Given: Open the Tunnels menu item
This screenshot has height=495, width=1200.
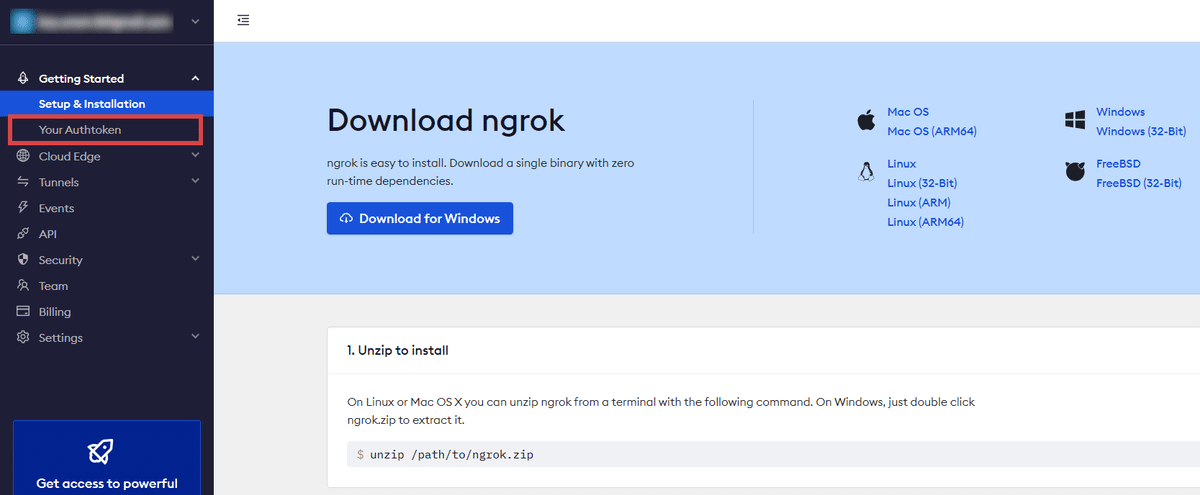Looking at the screenshot, I should tap(107, 182).
